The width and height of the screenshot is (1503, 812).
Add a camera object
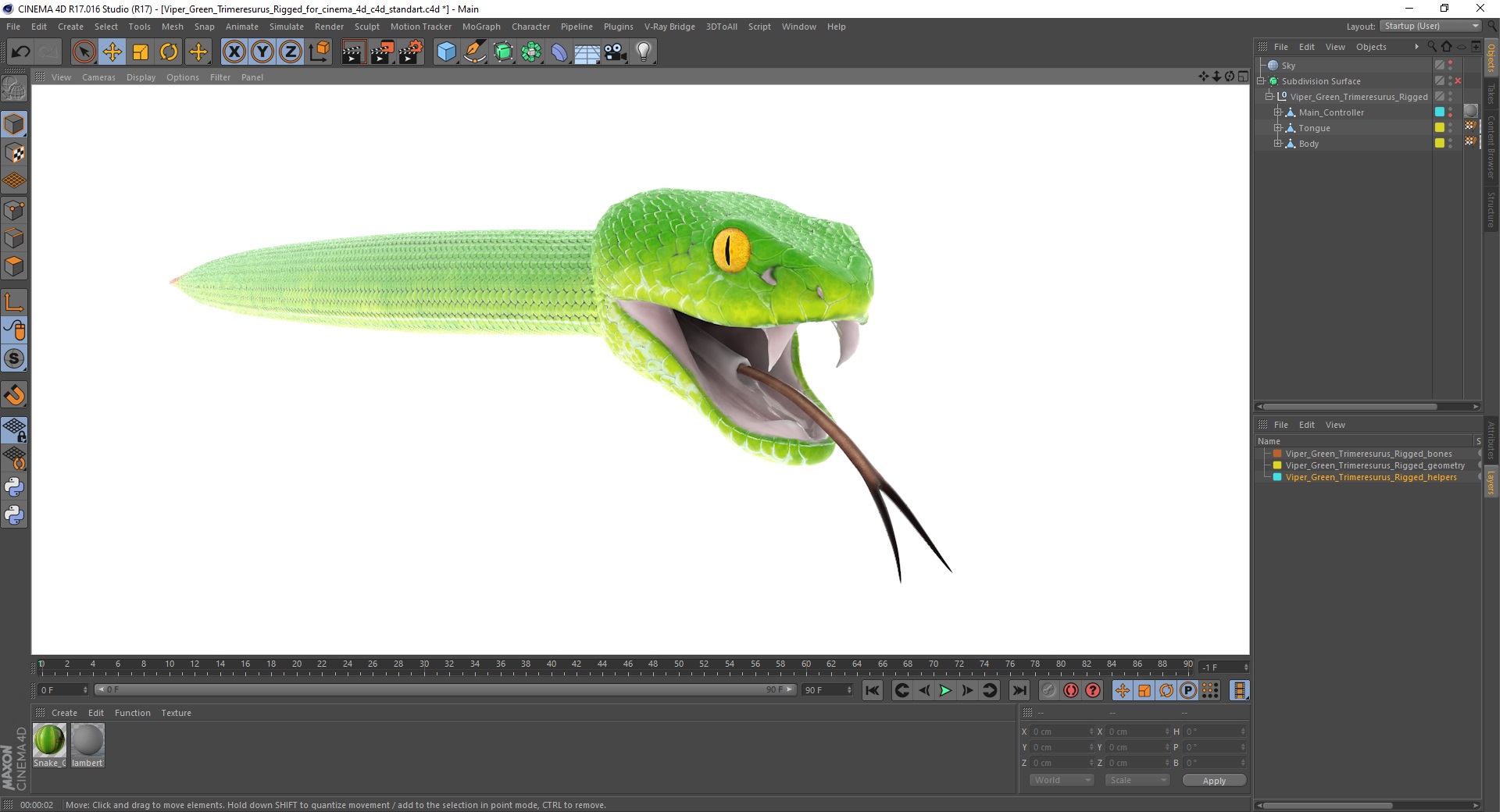click(616, 52)
